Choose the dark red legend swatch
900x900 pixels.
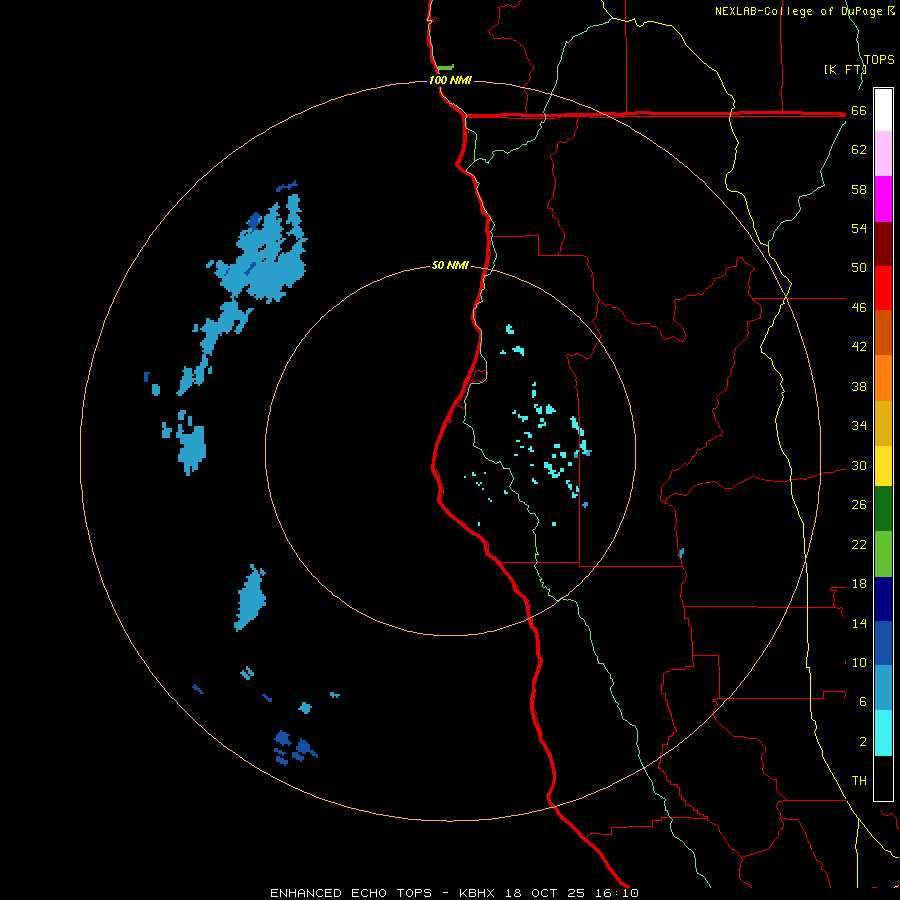[883, 244]
